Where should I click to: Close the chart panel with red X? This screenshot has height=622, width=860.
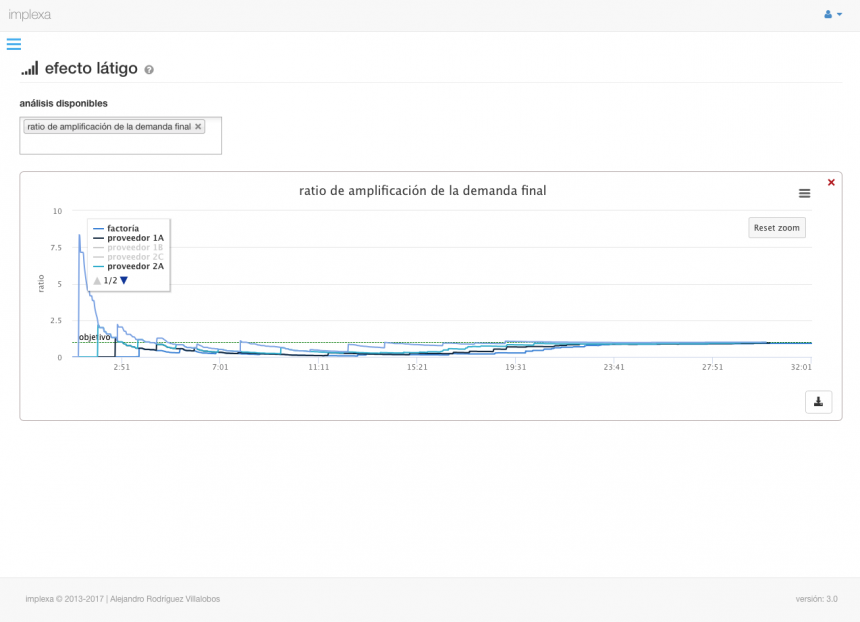[x=831, y=182]
